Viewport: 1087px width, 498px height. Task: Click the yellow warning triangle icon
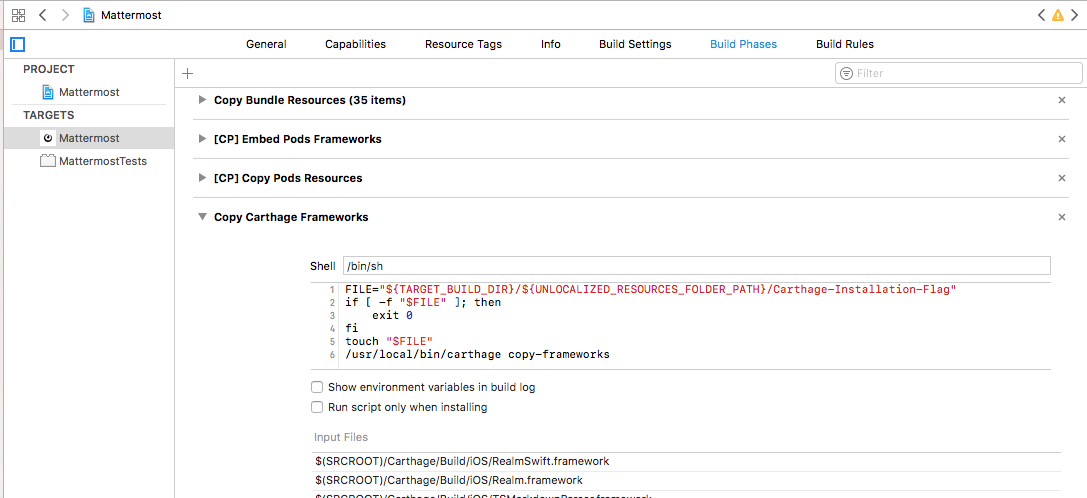pos(1058,15)
